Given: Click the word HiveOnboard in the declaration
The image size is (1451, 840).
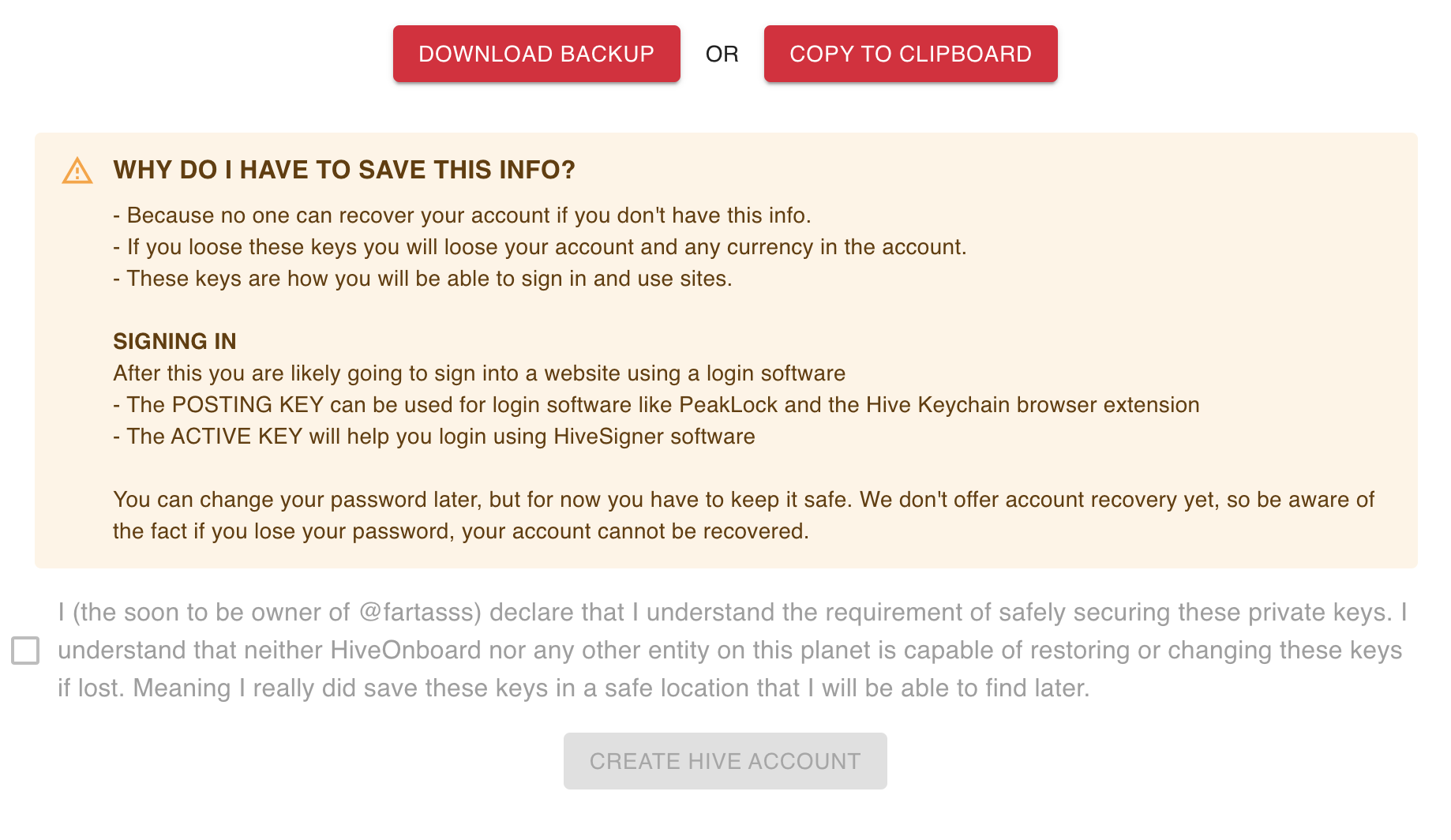Looking at the screenshot, I should pos(406,651).
